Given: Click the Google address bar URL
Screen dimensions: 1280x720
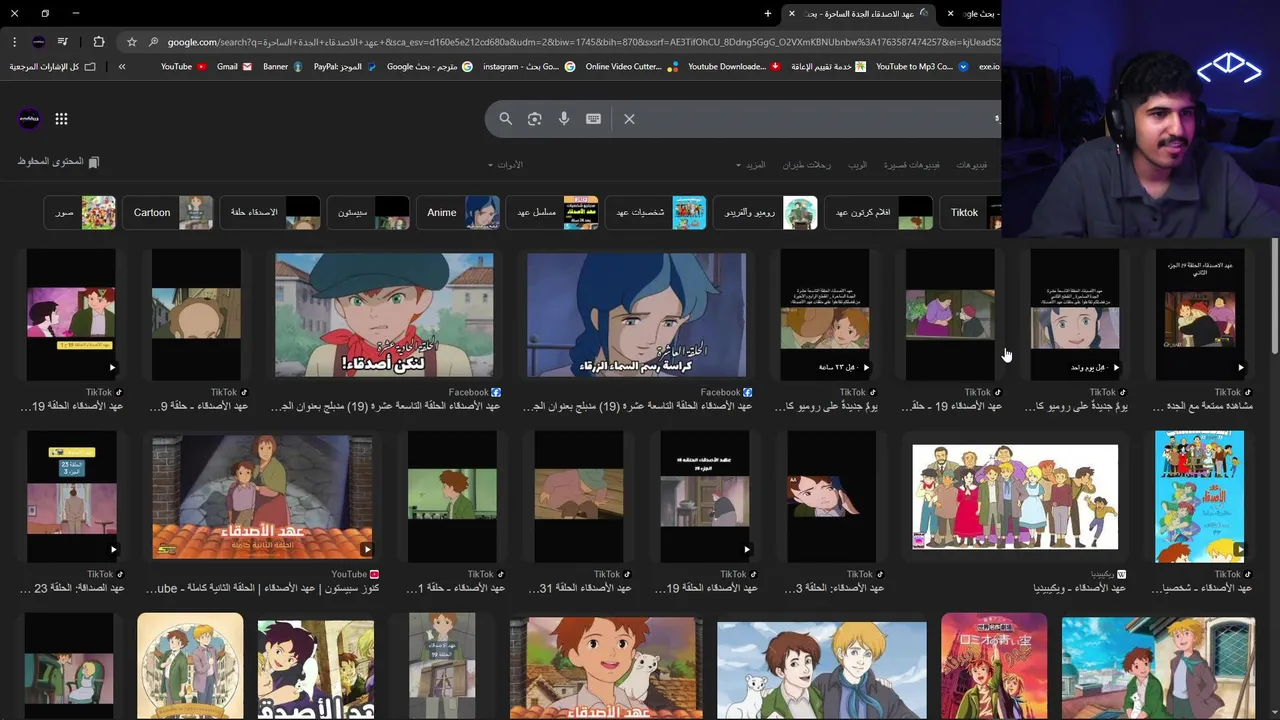Looking at the screenshot, I should coord(584,42).
